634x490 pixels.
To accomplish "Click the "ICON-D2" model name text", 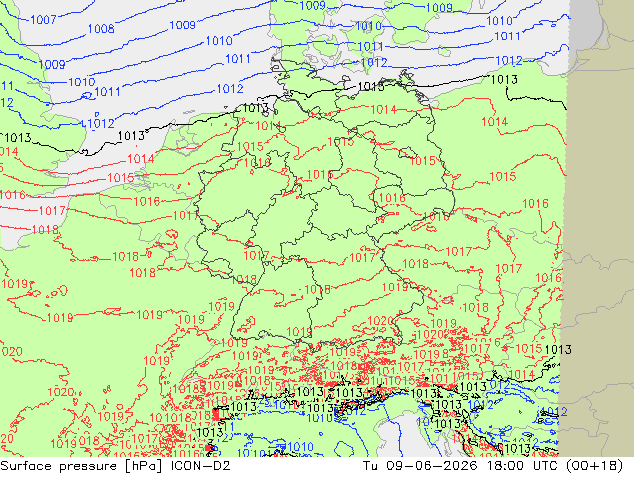I will (x=201, y=466).
